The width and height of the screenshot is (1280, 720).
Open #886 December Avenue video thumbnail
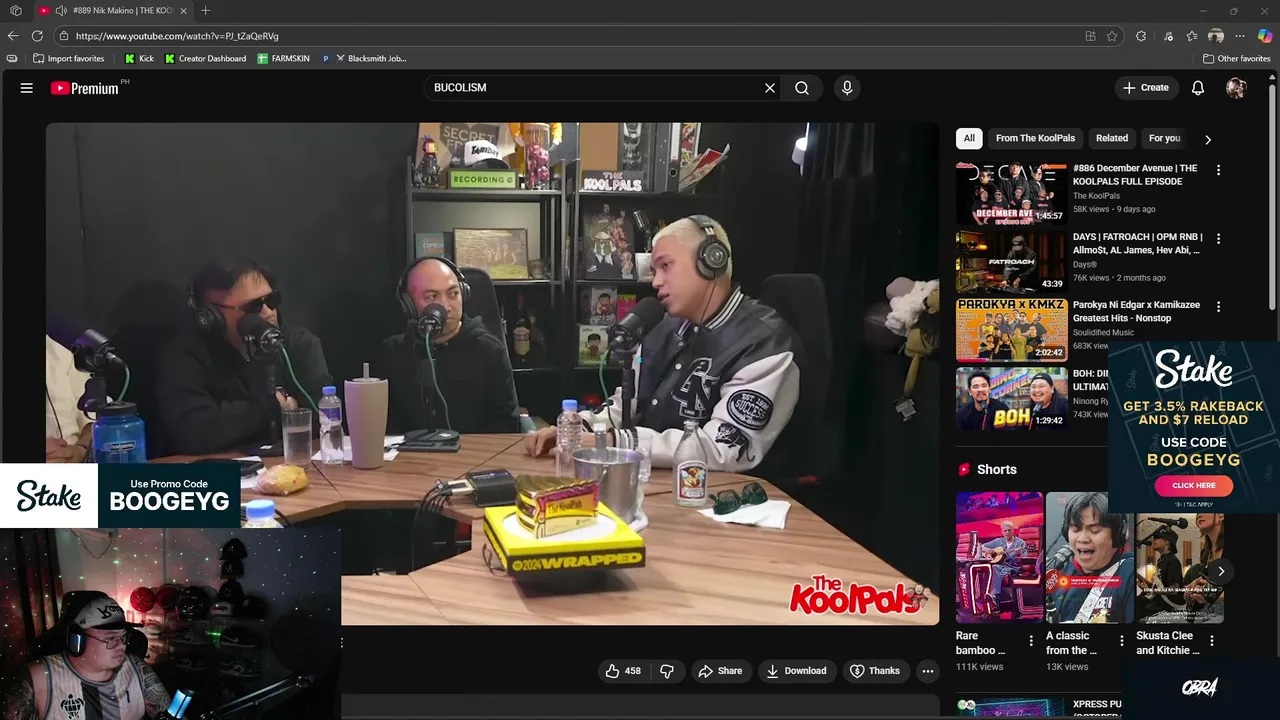(x=1011, y=193)
